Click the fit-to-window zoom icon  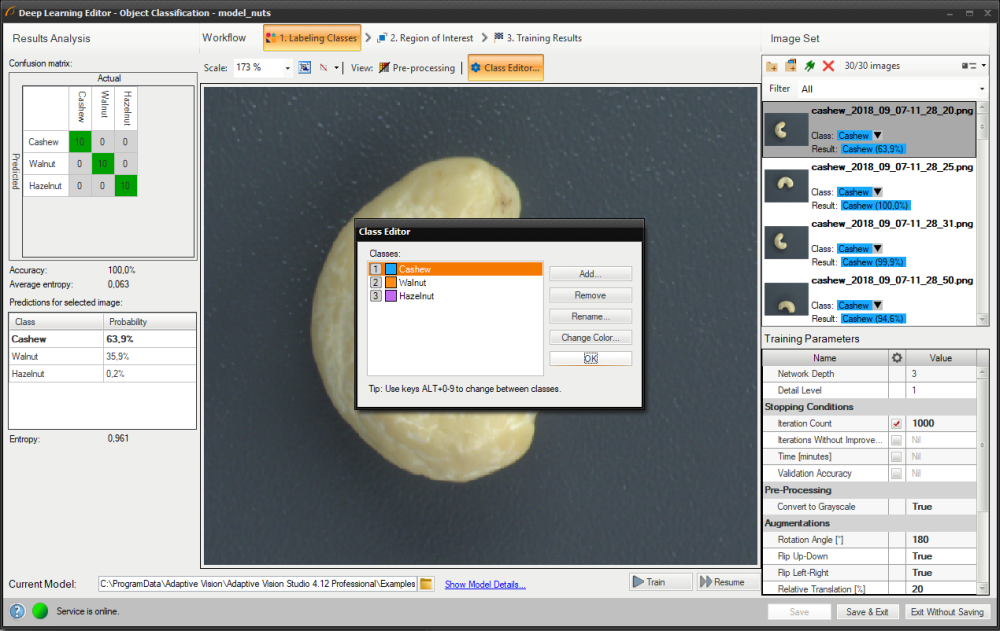305,68
